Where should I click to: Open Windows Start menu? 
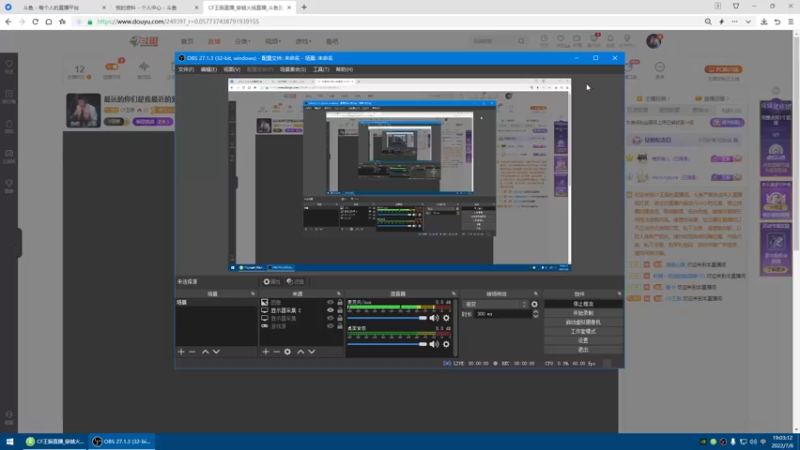click(x=10, y=441)
